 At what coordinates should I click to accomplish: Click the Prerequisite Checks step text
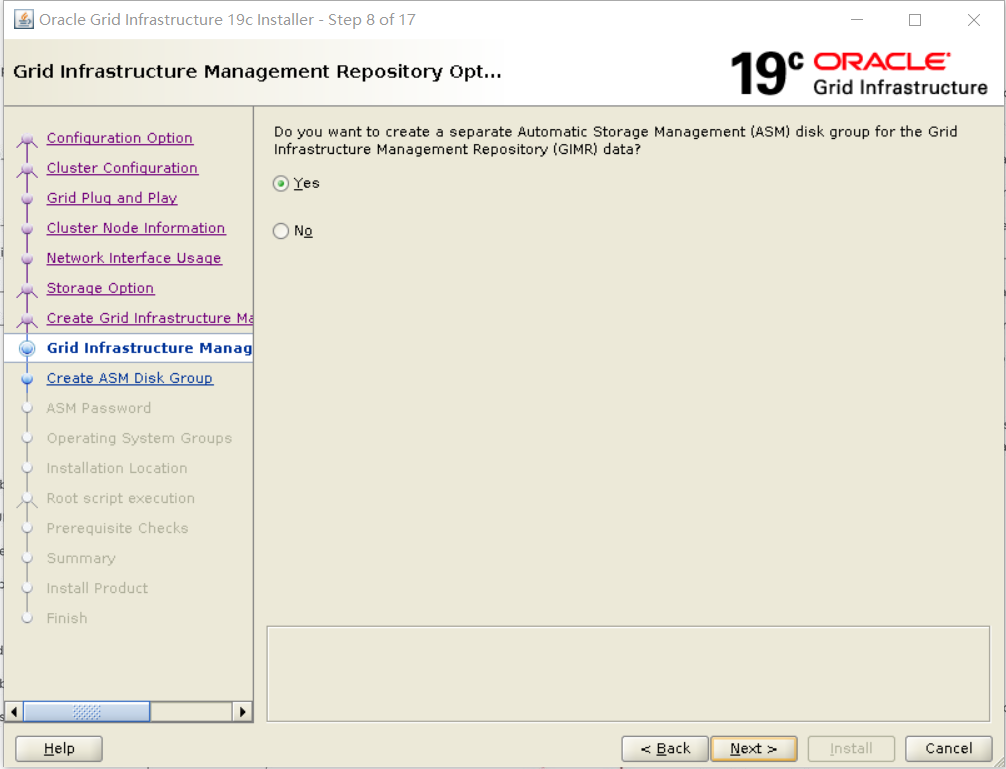tap(117, 528)
